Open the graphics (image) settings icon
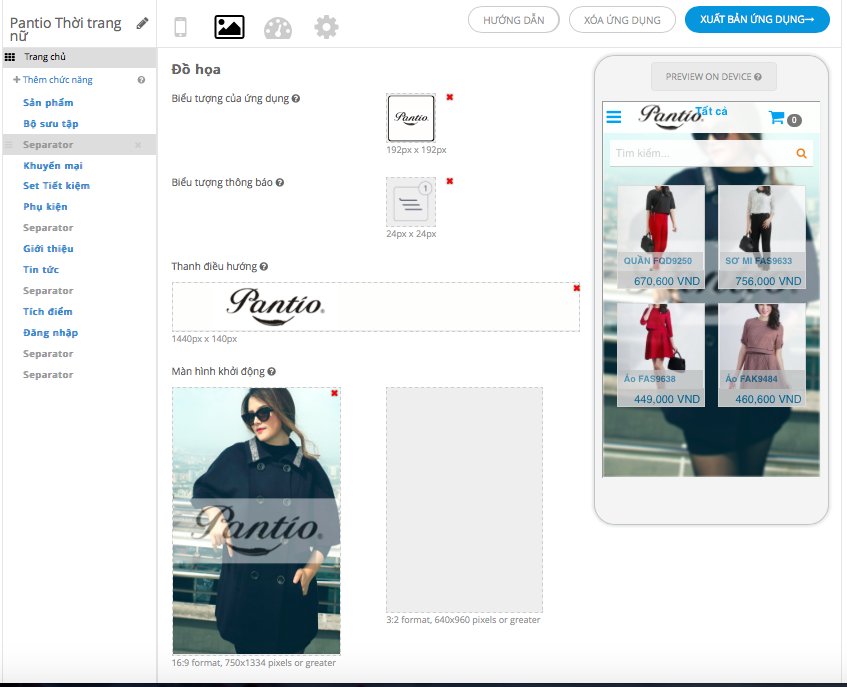Image resolution: width=847 pixels, height=687 pixels. [x=229, y=28]
